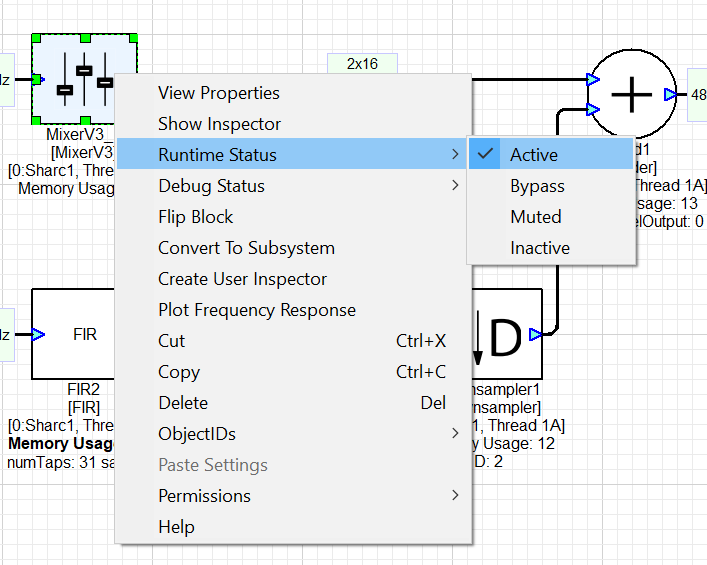Set runtime status to Inactive
Image resolution: width=707 pixels, height=565 pixels.
(x=551, y=248)
